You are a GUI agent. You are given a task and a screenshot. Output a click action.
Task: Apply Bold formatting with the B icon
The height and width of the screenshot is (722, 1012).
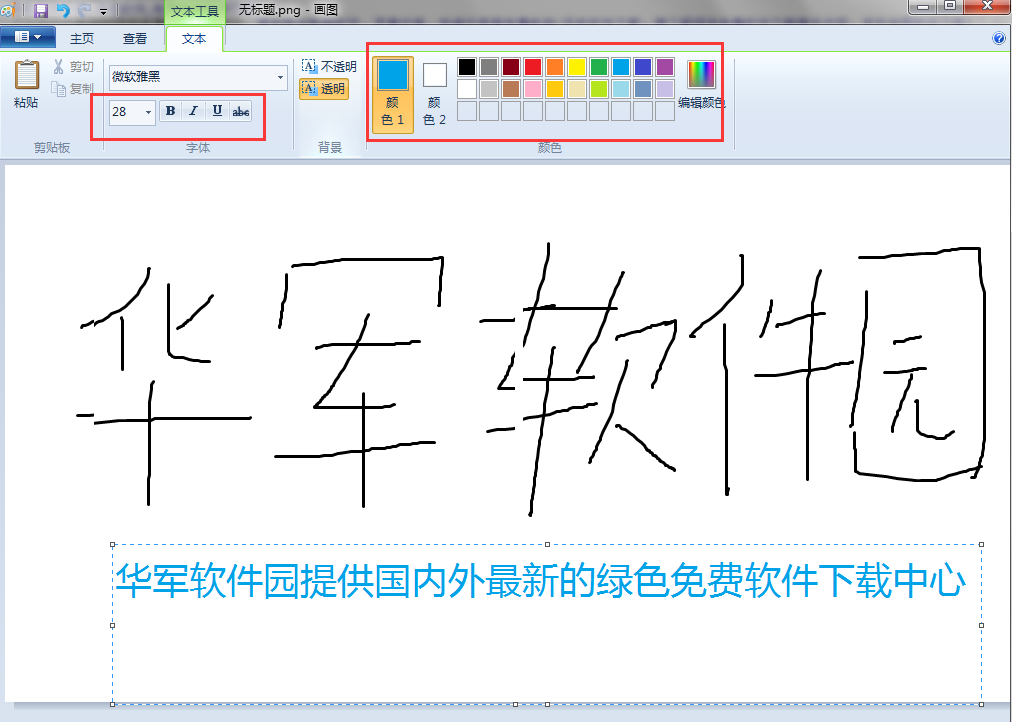(170, 111)
